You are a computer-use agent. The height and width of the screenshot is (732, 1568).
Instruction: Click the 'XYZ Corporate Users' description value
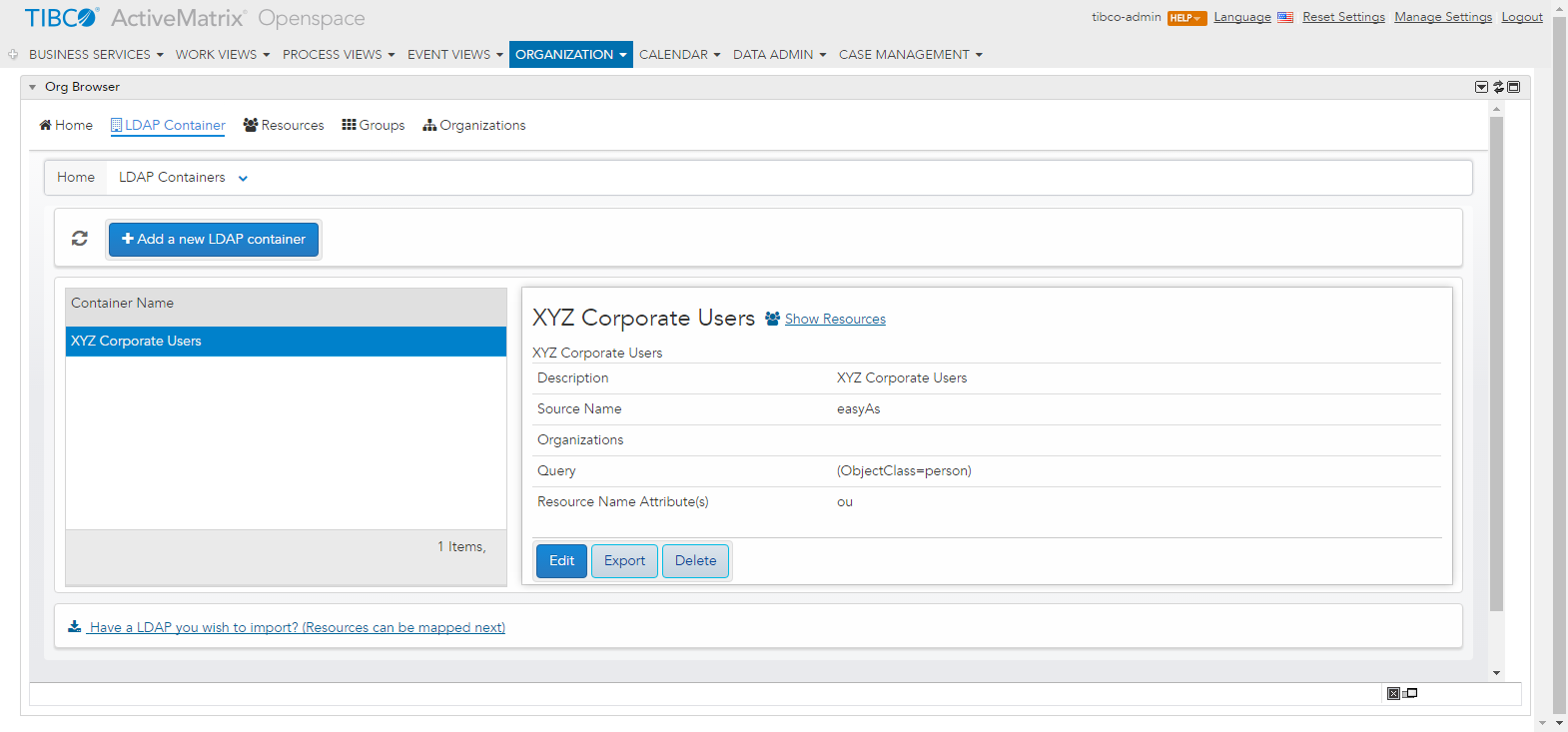pyautogui.click(x=902, y=378)
